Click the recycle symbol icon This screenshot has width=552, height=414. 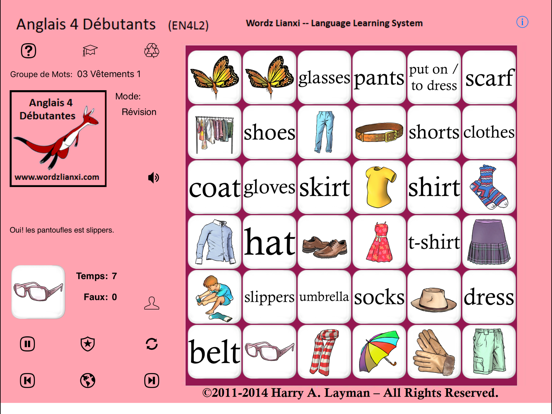point(152,50)
